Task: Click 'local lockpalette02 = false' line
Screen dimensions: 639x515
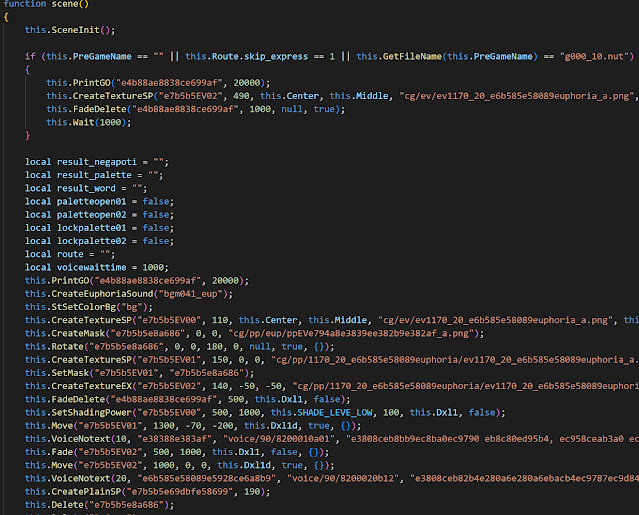Action: 99,241
